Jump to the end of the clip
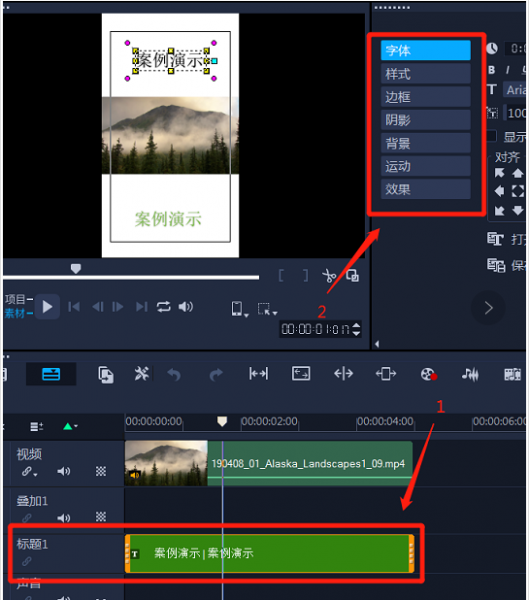The image size is (529, 600). click(142, 307)
